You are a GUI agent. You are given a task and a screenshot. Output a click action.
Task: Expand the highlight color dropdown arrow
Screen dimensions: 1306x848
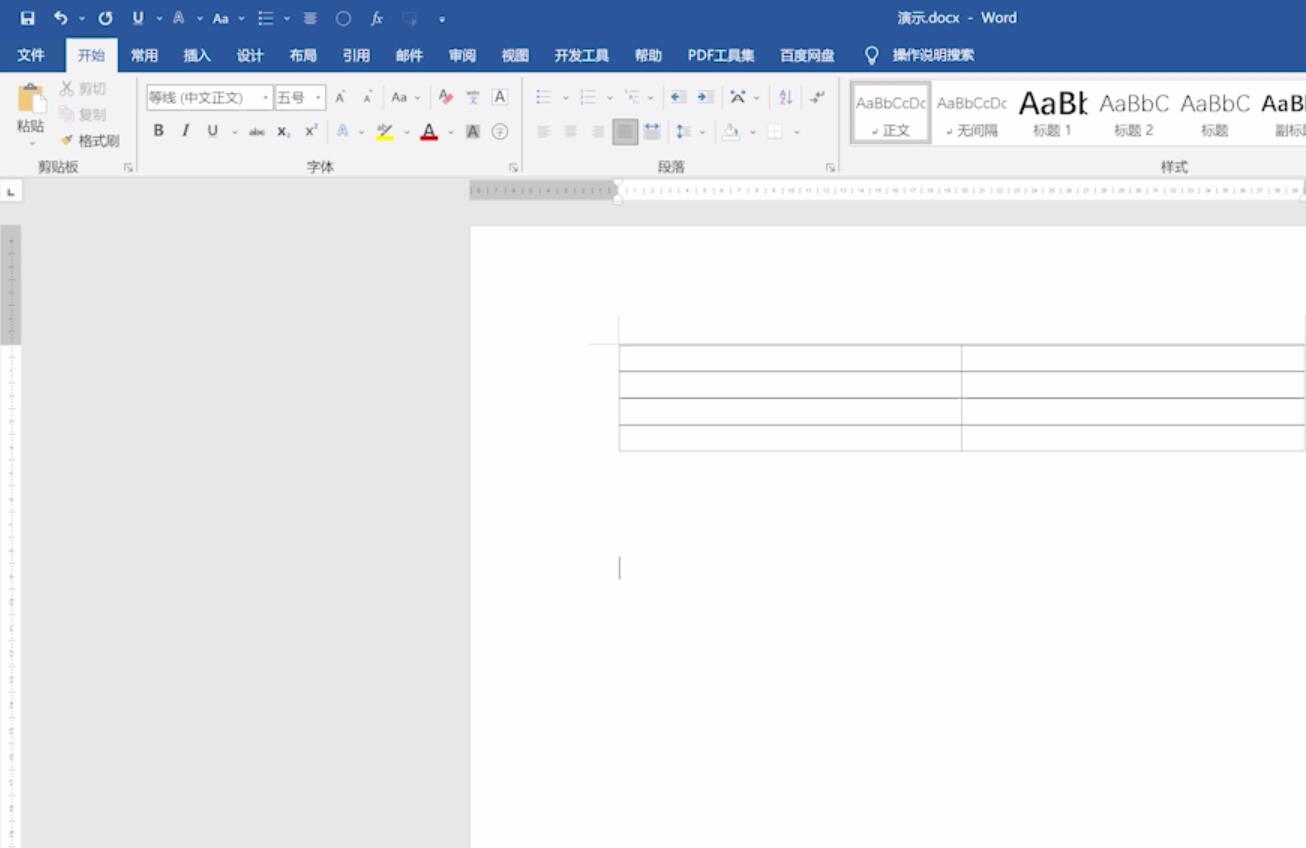[407, 131]
